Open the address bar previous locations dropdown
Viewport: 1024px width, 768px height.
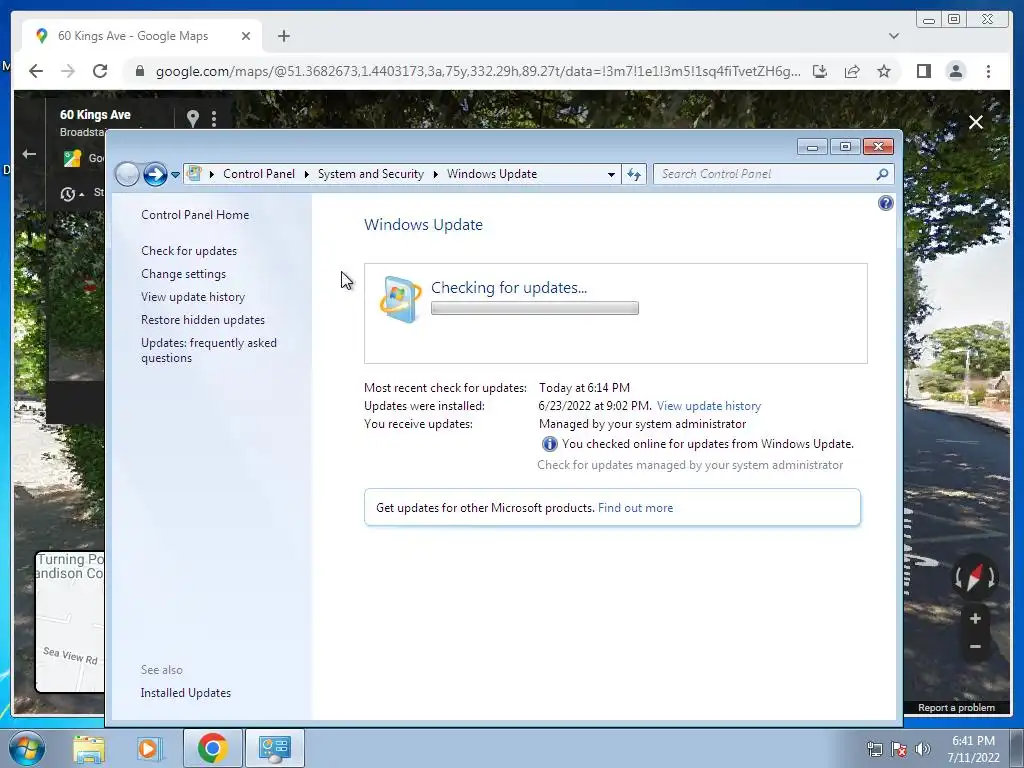(x=611, y=174)
